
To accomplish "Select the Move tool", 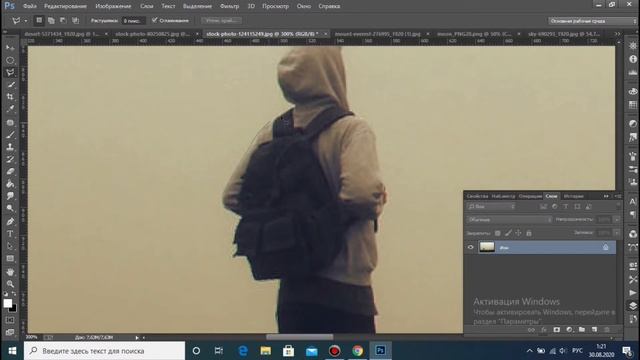I will [10, 48].
